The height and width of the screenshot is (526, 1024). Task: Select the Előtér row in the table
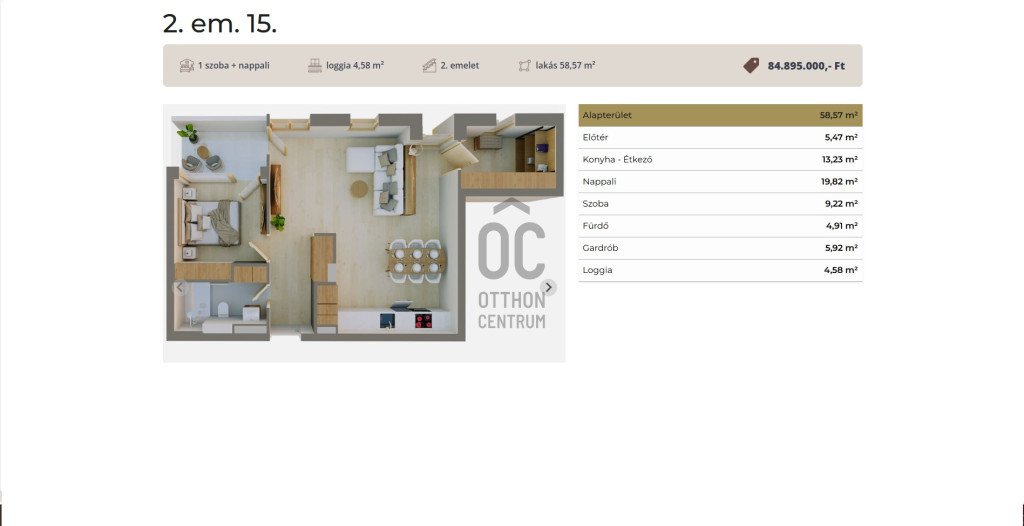(x=720, y=137)
